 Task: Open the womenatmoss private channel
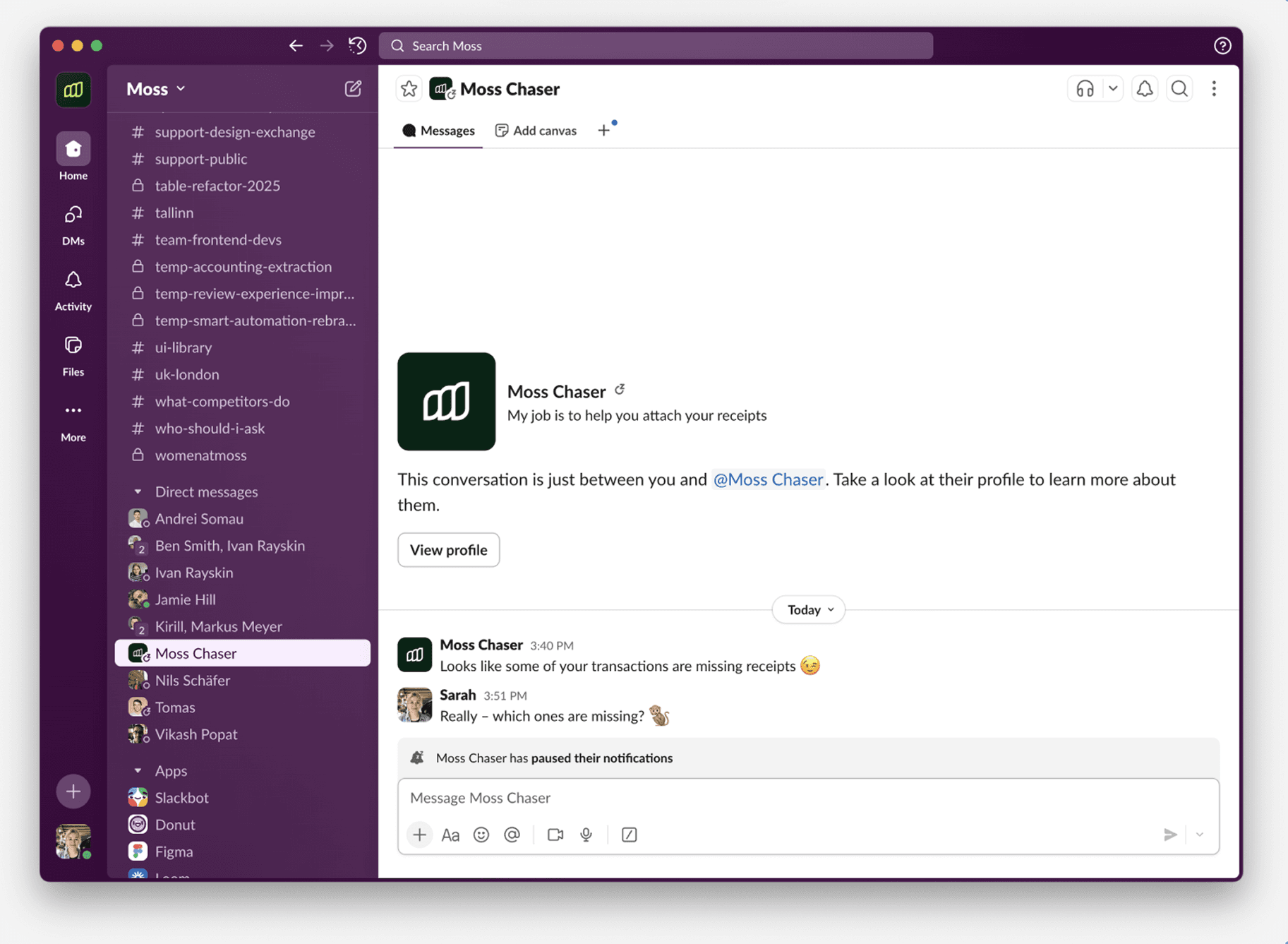coord(242,455)
